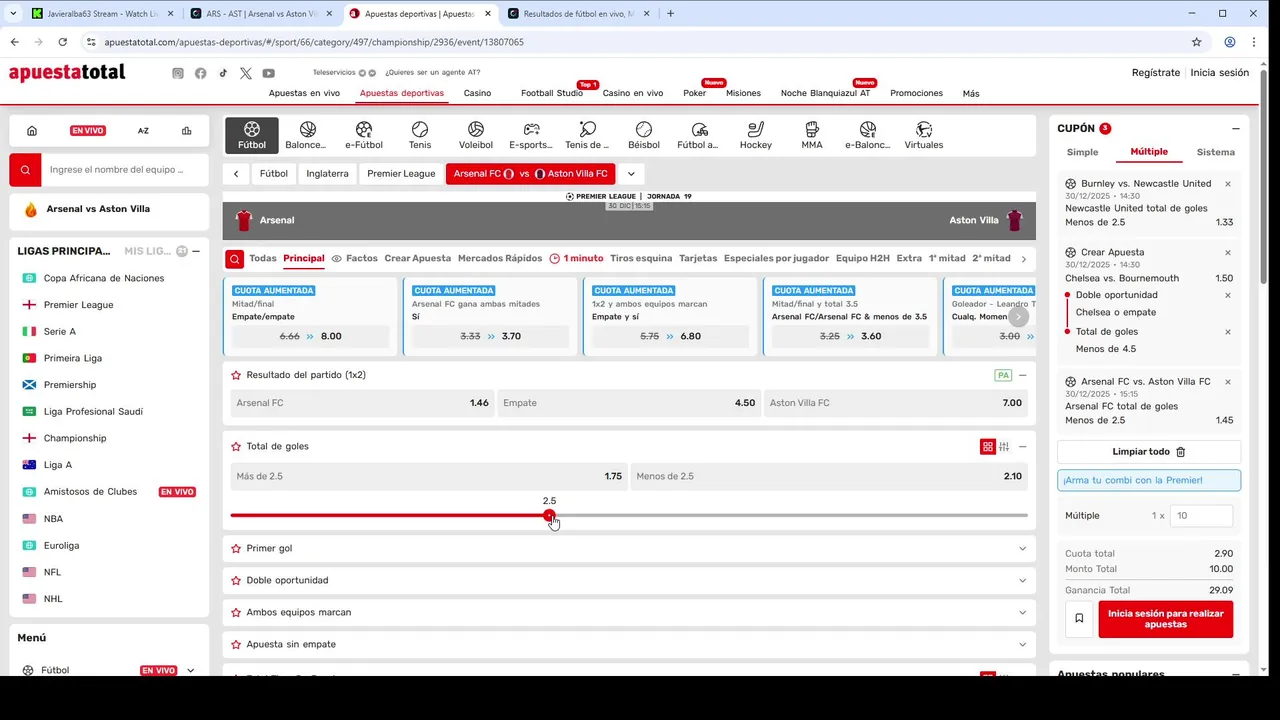1280x720 pixels.
Task: Open the YouTube social icon
Action: (269, 73)
